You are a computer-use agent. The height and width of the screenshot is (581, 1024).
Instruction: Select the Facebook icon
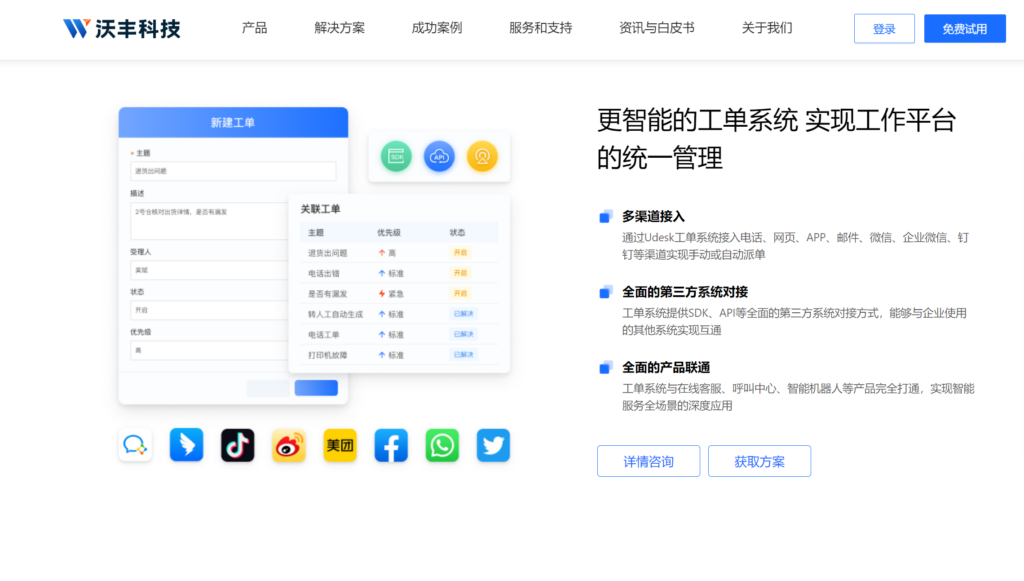click(x=390, y=445)
